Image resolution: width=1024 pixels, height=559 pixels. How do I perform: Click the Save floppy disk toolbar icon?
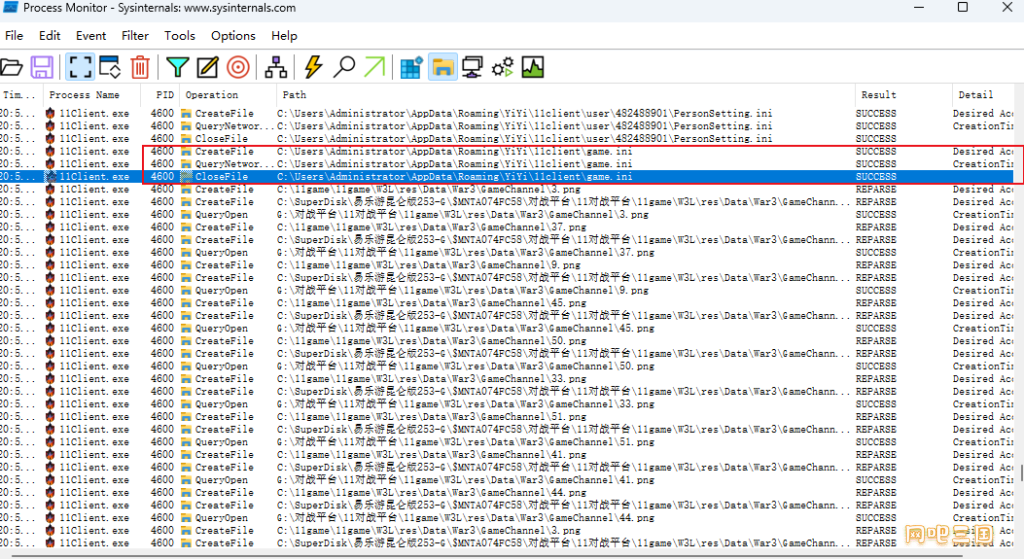pos(42,67)
